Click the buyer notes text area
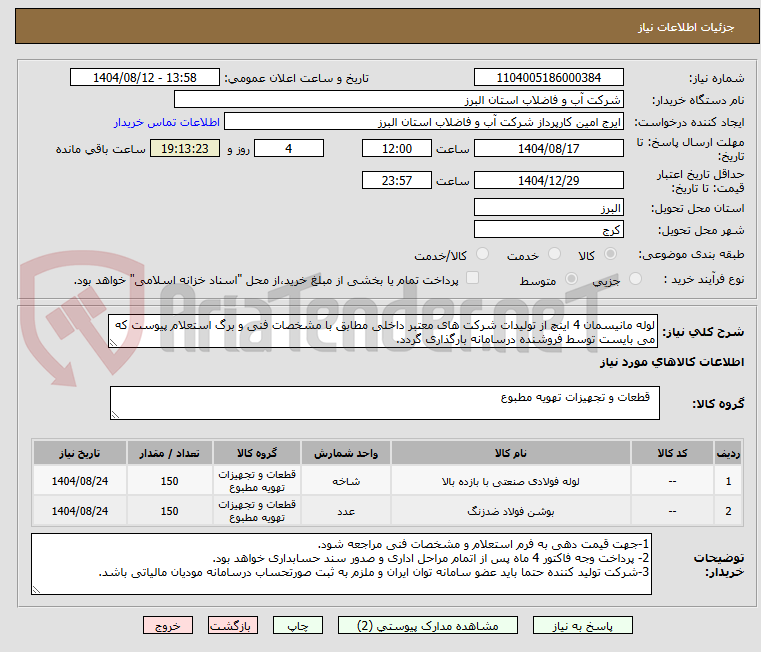 (341, 564)
